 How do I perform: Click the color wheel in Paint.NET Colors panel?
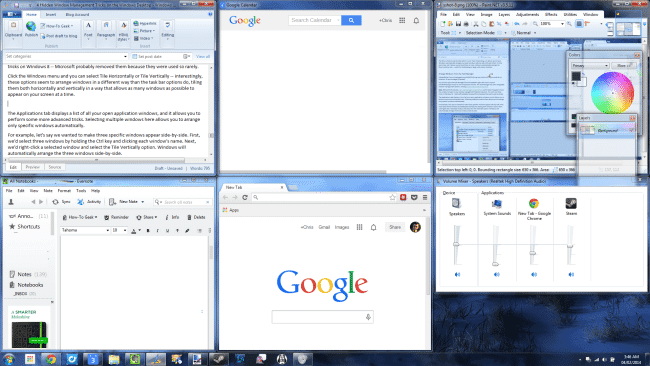(612, 93)
